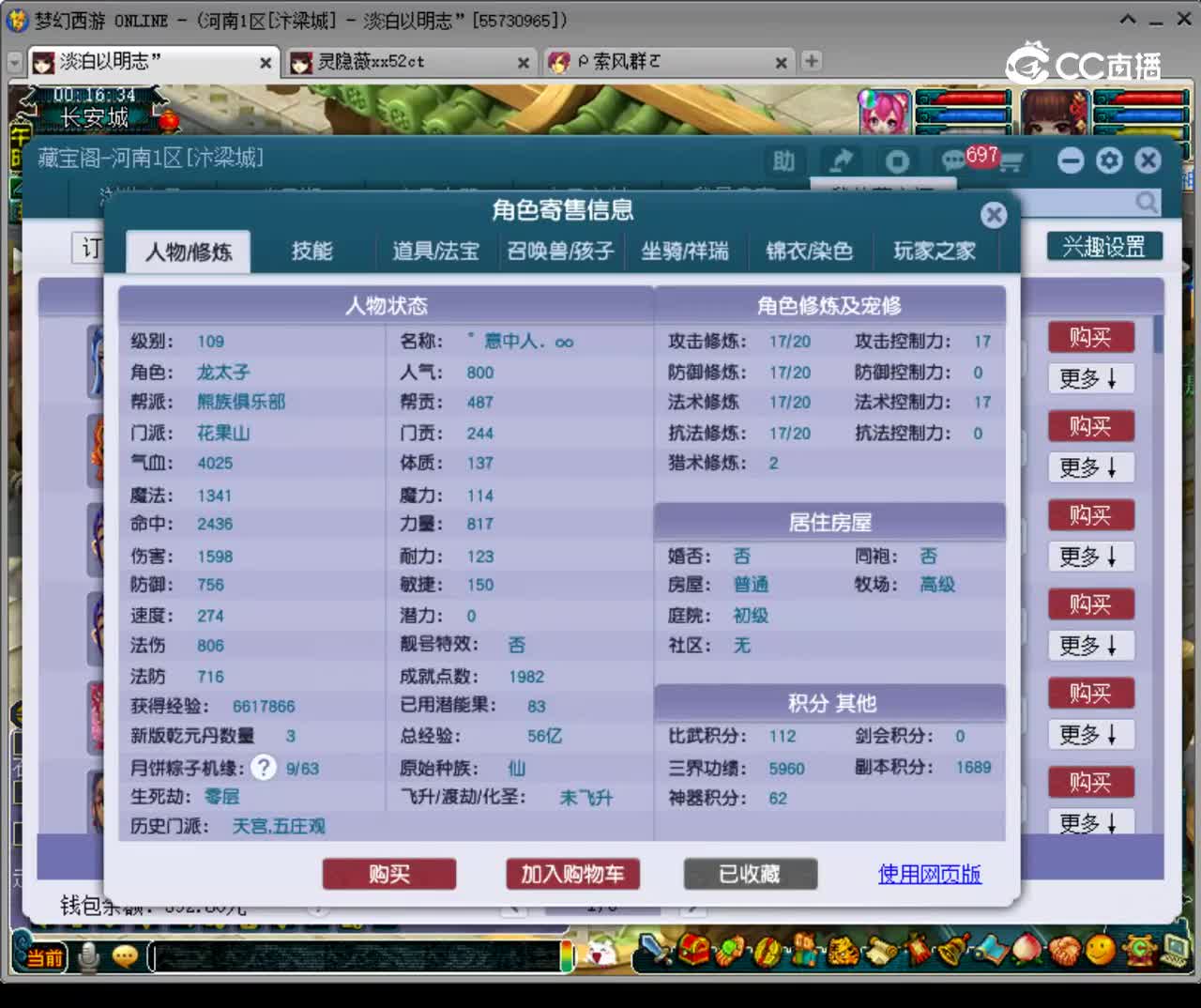
Task: Click the 长安城 location label
Action: [94, 118]
